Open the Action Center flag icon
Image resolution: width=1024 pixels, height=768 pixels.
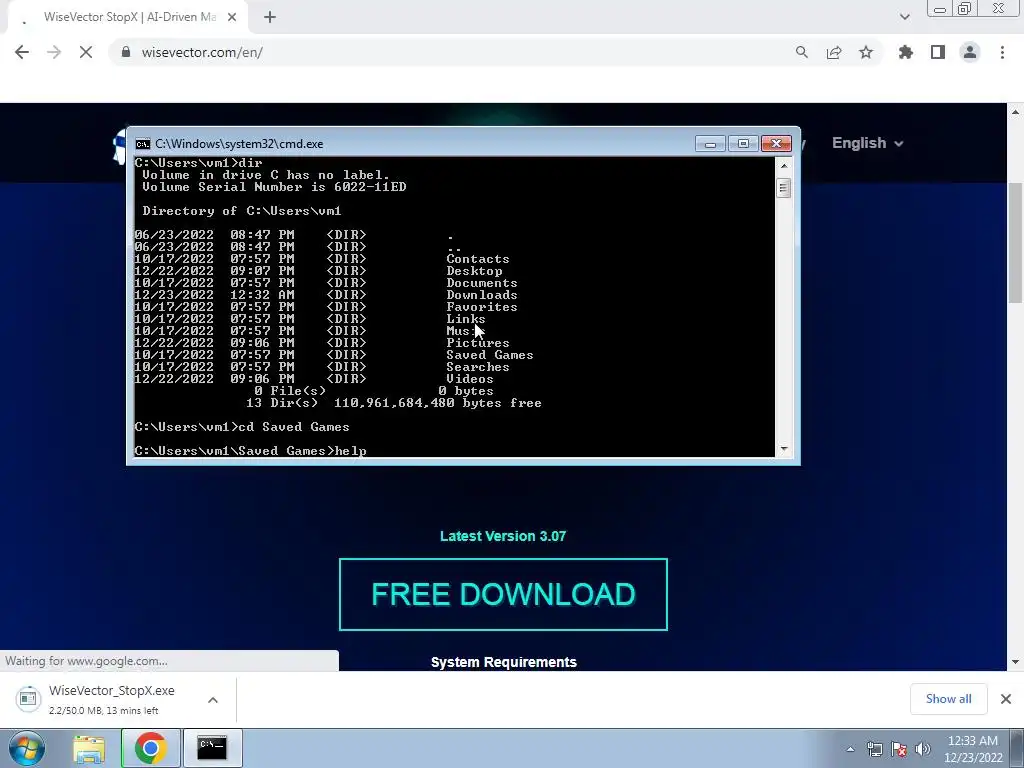click(x=899, y=749)
